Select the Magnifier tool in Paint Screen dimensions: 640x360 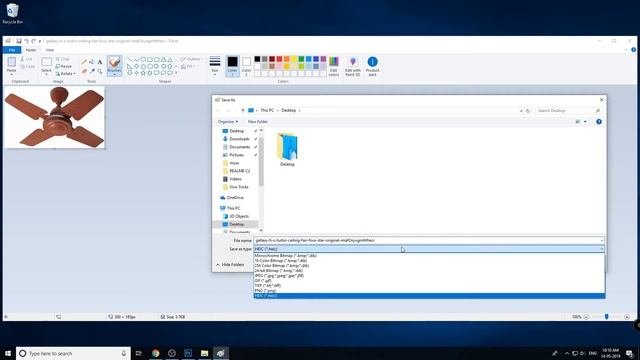point(100,71)
